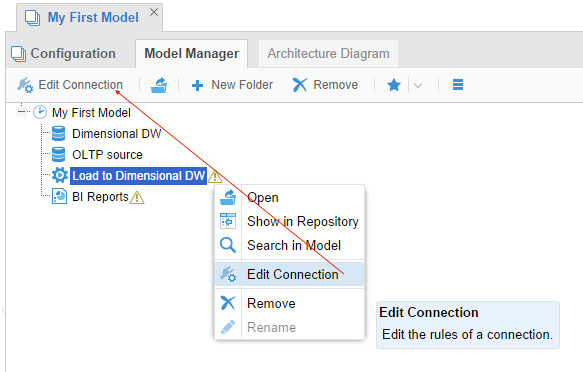Viewport: 583px width, 372px height.
Task: Click the Open toolbar icon with arrow
Action: click(x=159, y=85)
